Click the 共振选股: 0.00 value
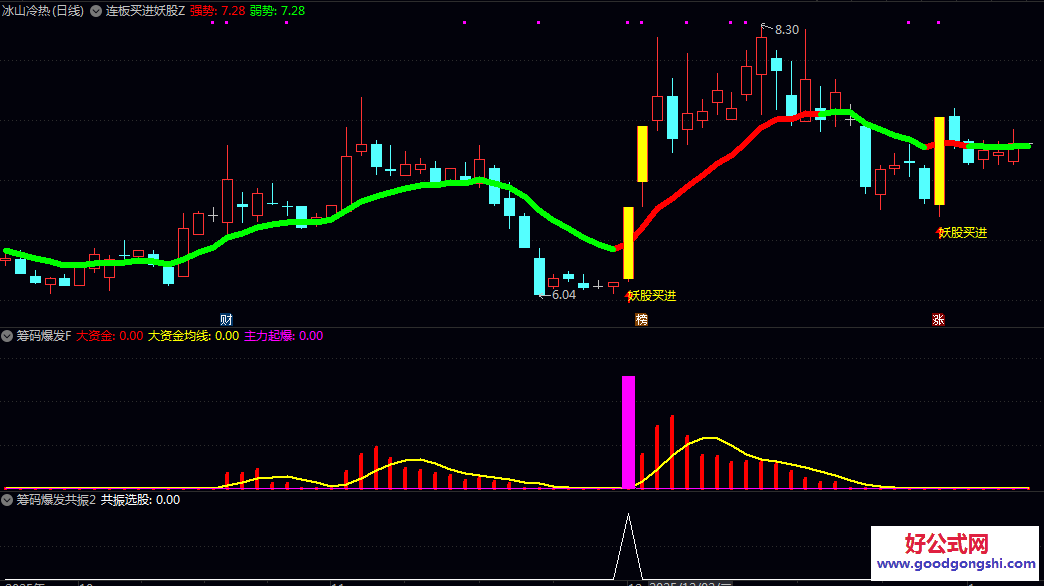Screen dimensions: 1044x586 140,499
